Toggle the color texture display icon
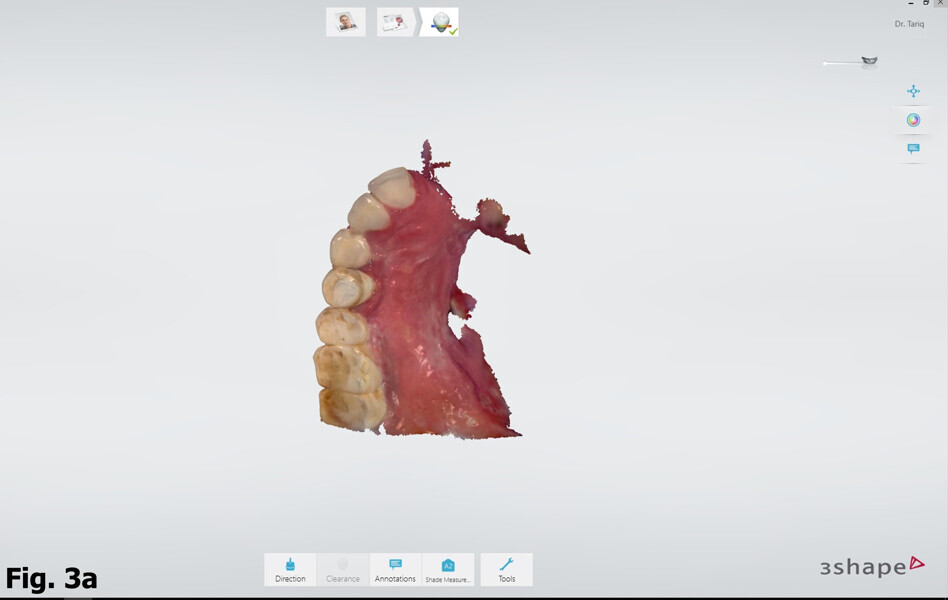 point(913,120)
